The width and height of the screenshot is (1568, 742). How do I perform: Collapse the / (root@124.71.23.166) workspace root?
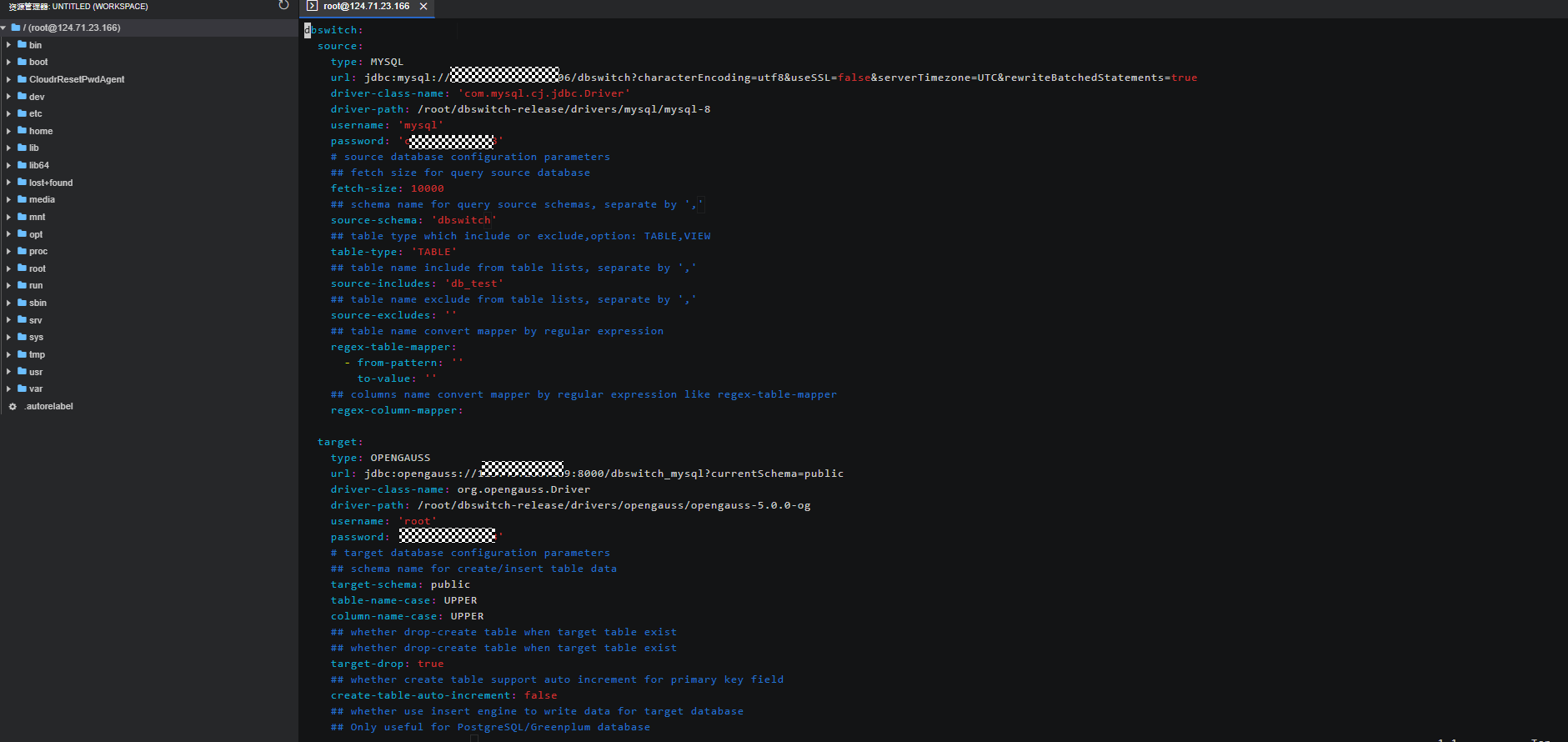tap(4, 28)
